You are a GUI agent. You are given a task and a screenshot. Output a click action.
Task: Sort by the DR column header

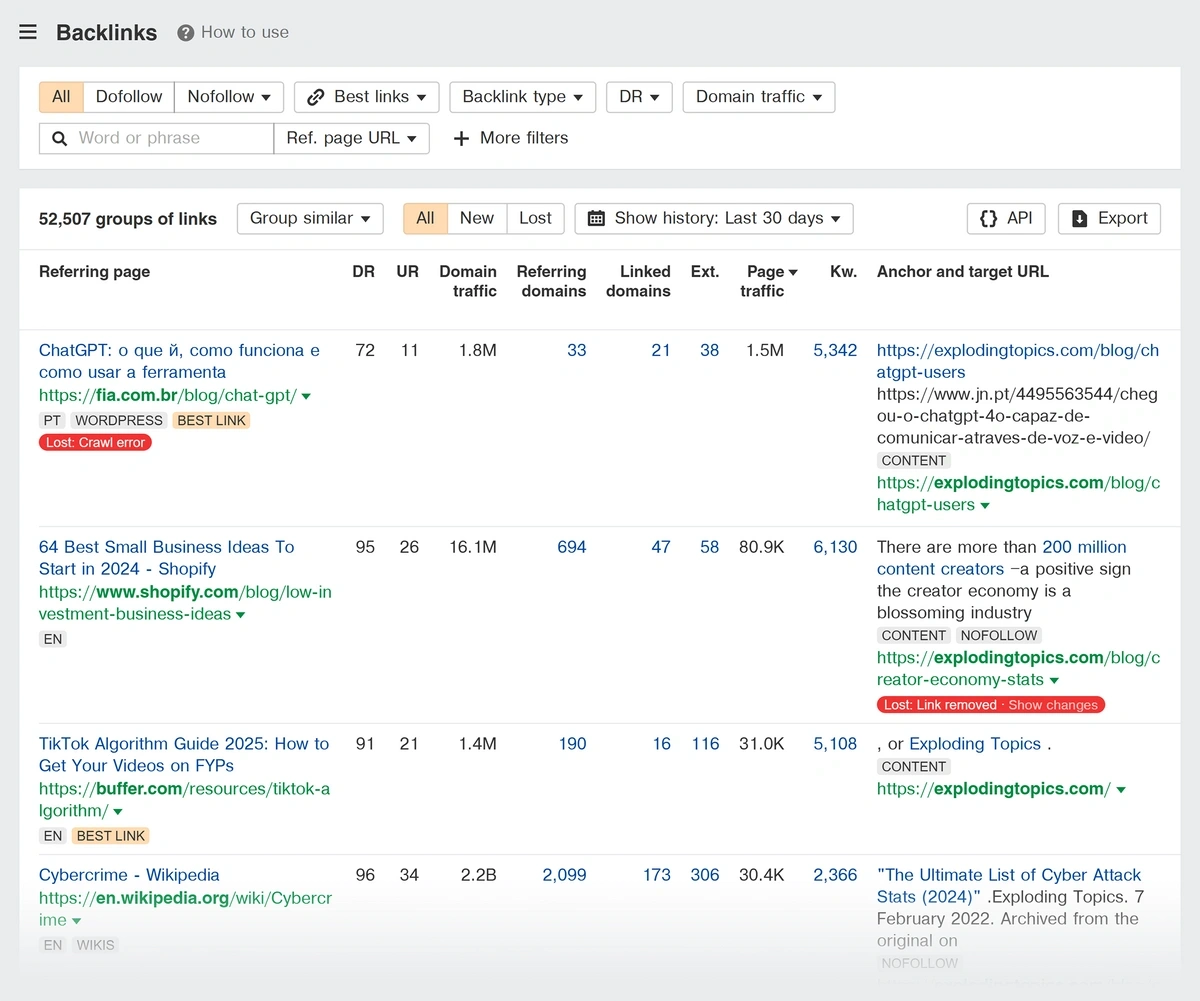(x=363, y=272)
